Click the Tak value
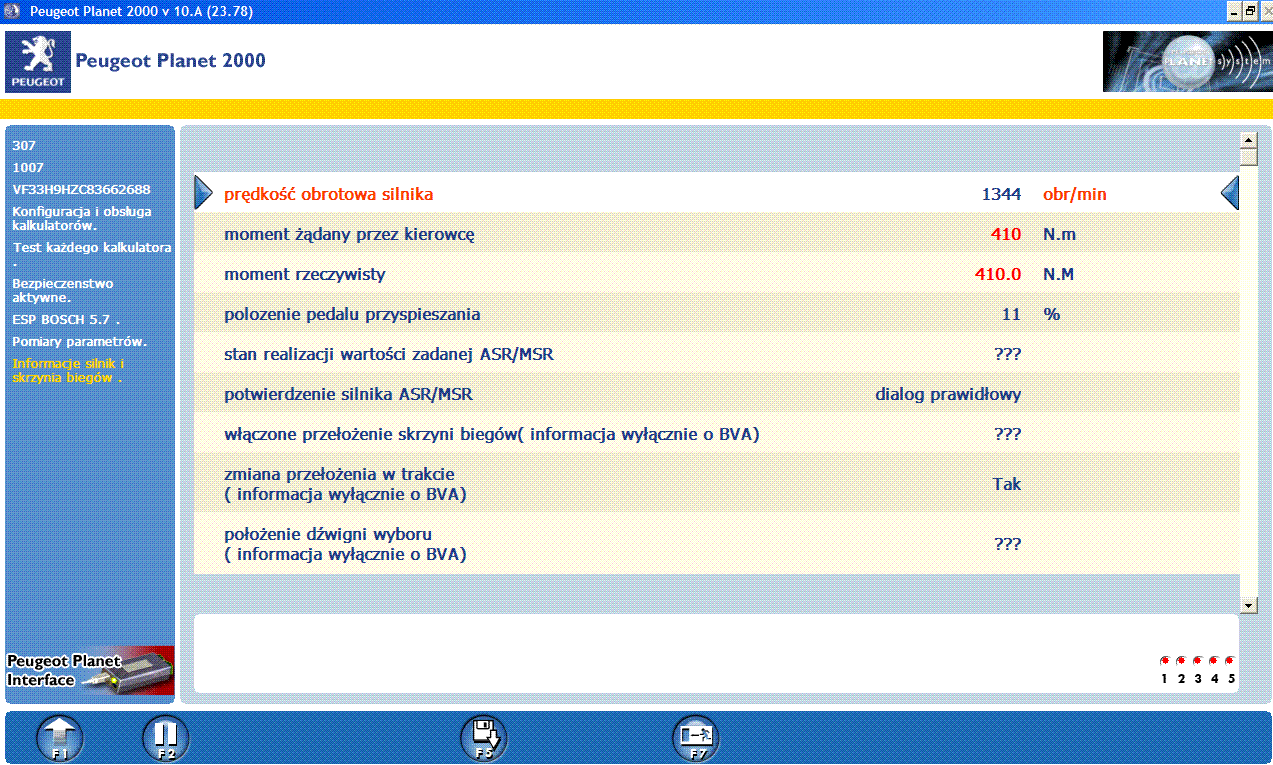The width and height of the screenshot is (1273, 765). tap(1007, 484)
